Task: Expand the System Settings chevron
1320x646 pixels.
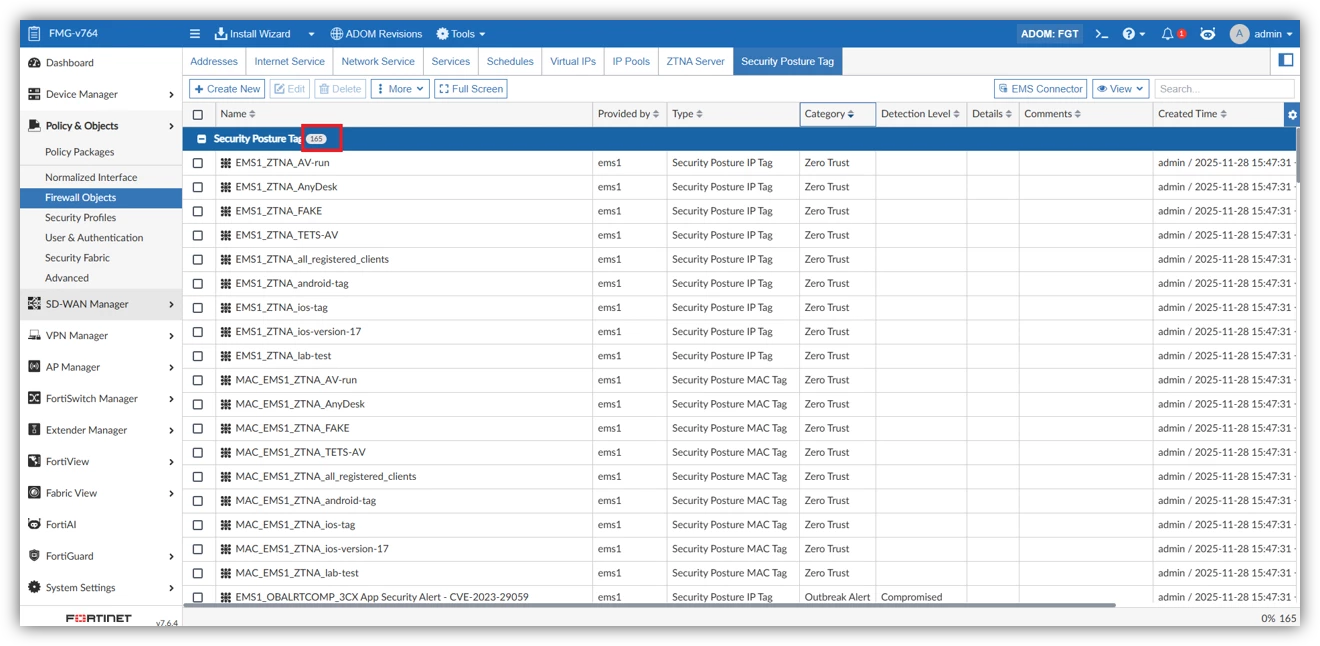Action: [x=171, y=588]
